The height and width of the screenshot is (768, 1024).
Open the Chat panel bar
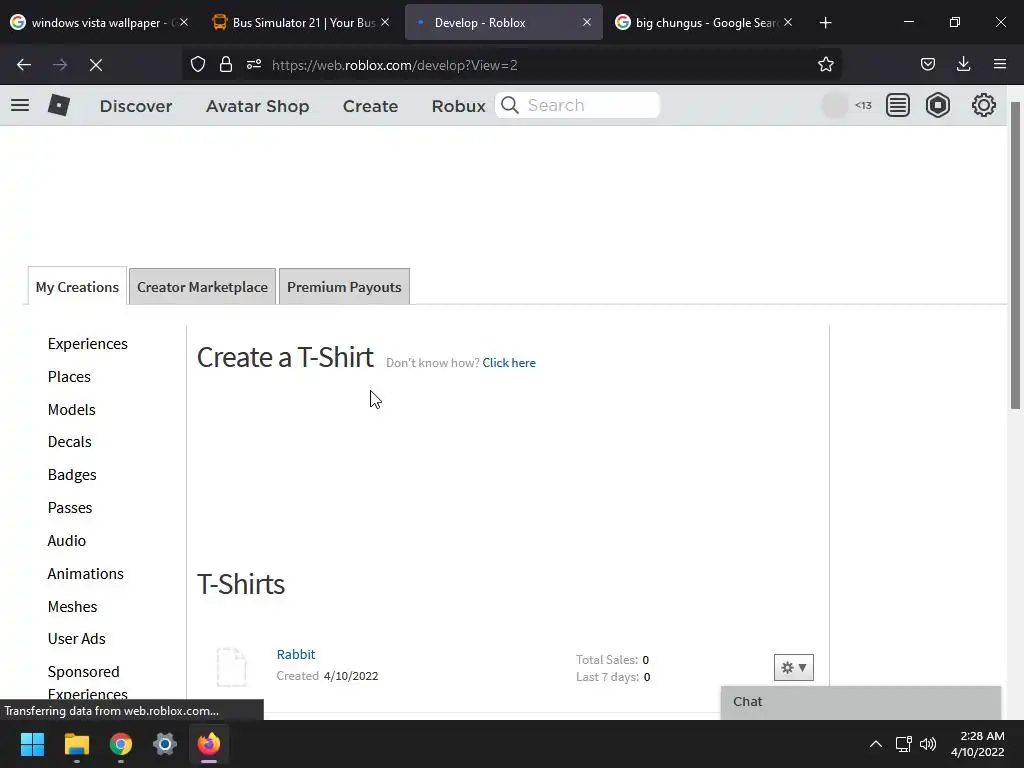pyautogui.click(x=861, y=702)
